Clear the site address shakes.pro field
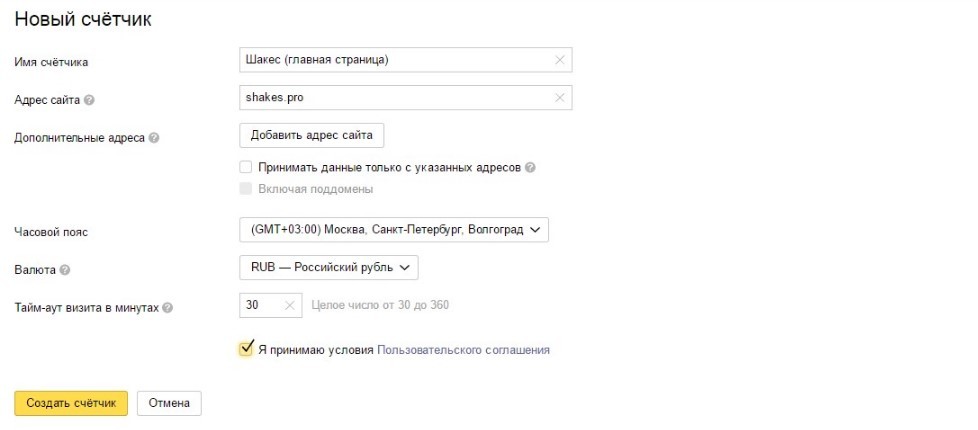978x430 pixels. coord(559,97)
